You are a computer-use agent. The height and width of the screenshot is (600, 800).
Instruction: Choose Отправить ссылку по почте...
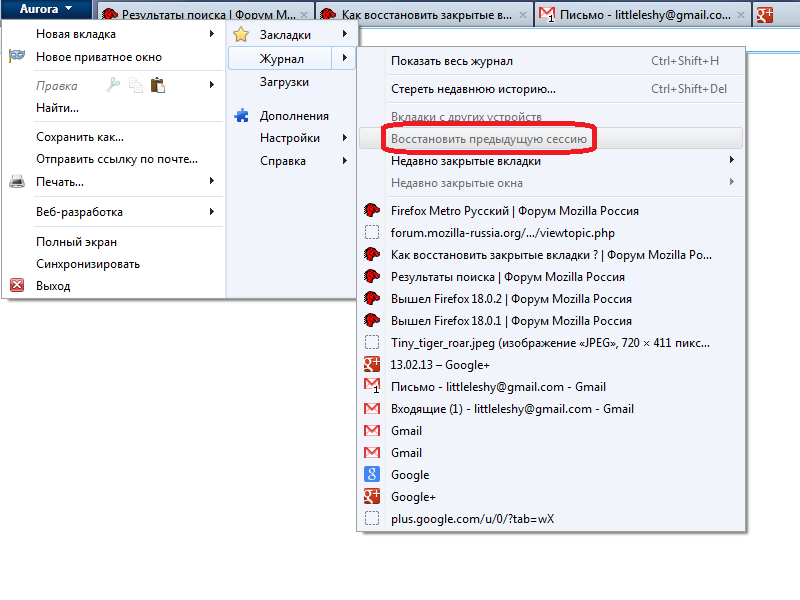tap(117, 159)
